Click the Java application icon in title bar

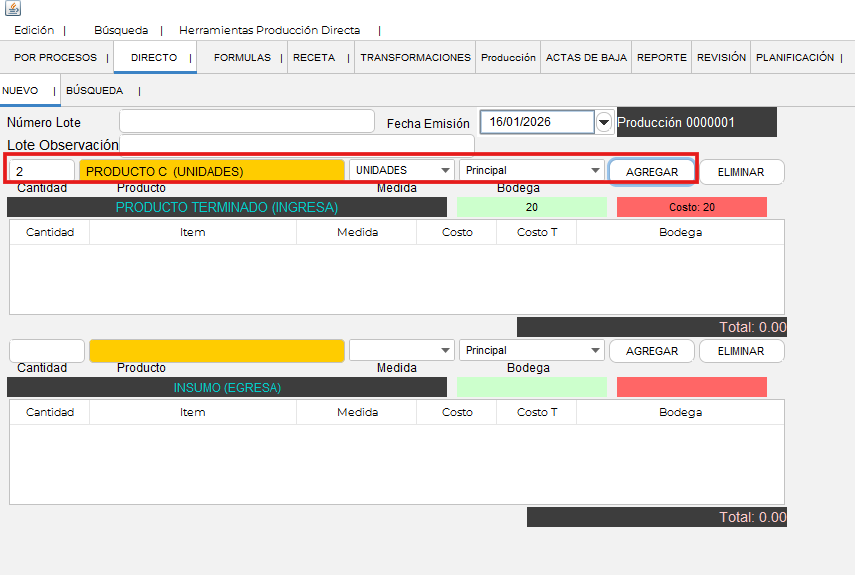tap(12, 9)
